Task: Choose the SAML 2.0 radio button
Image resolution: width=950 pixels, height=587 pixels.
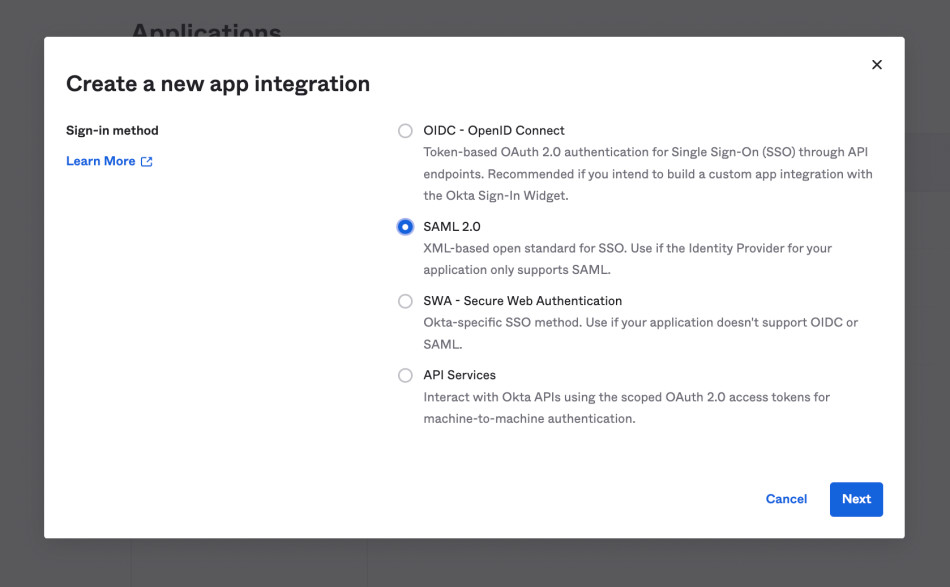Action: coord(405,227)
